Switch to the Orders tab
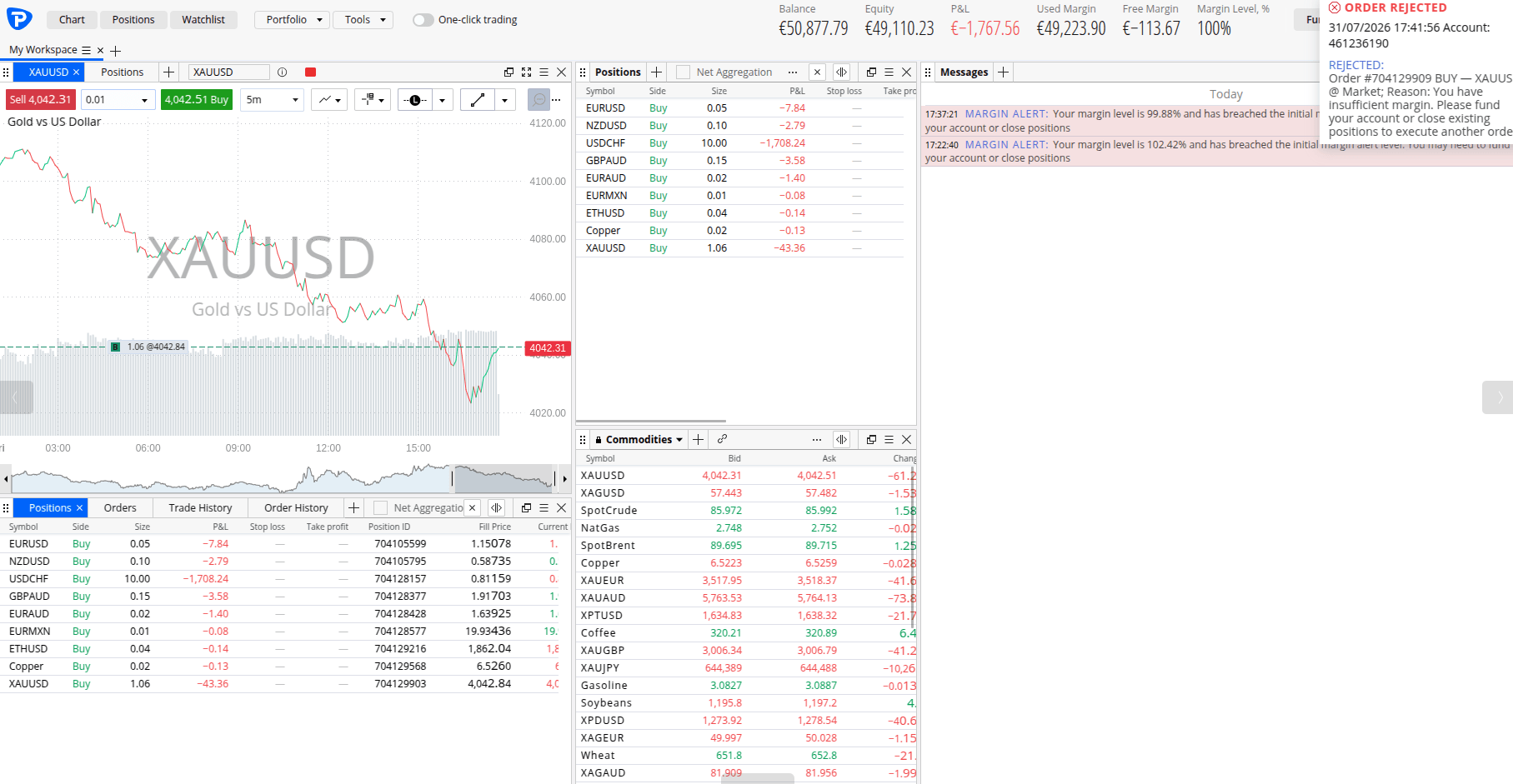Screen dimensions: 1513x784 coord(120,507)
